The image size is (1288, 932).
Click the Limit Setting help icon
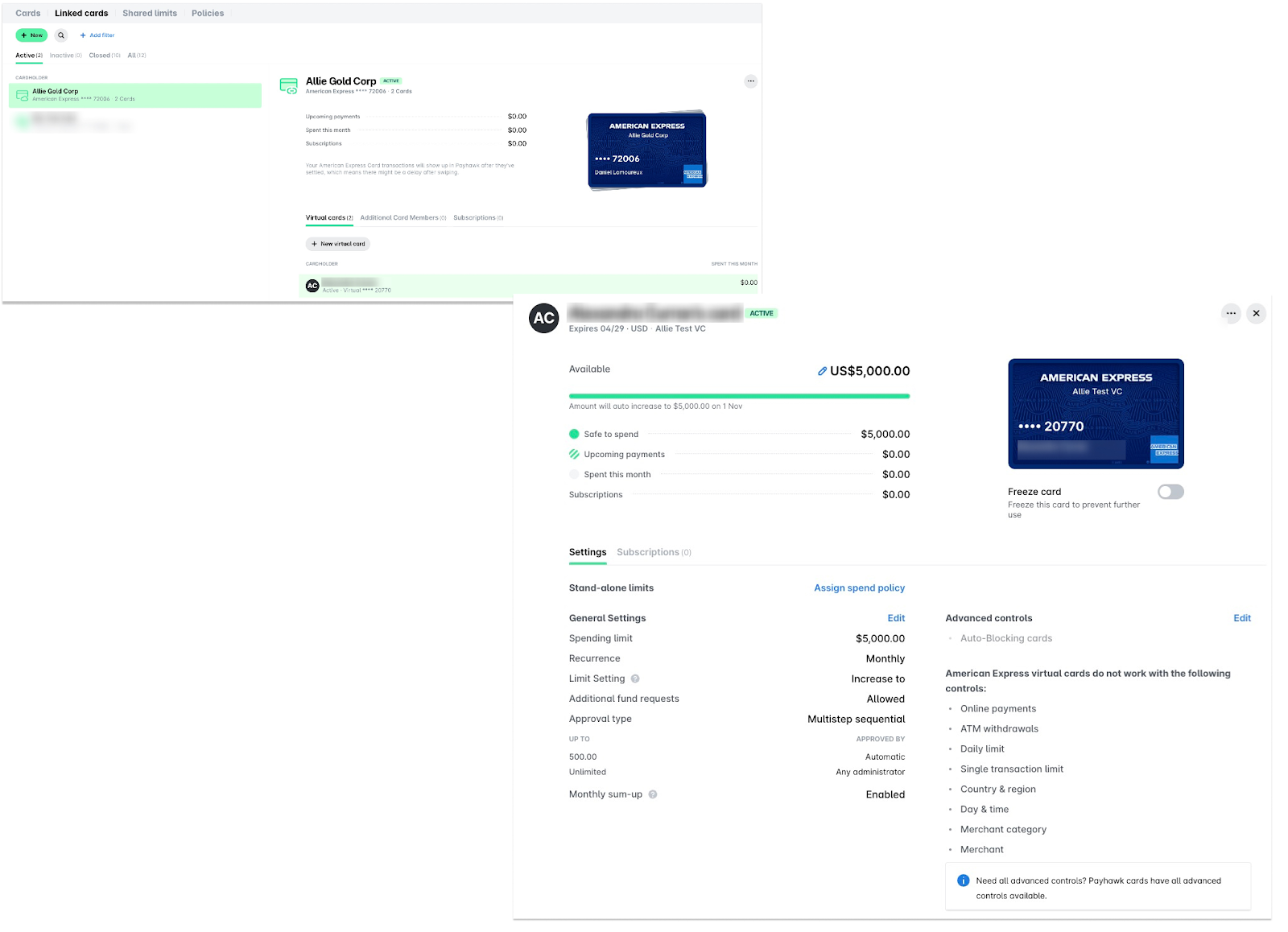tap(634, 678)
